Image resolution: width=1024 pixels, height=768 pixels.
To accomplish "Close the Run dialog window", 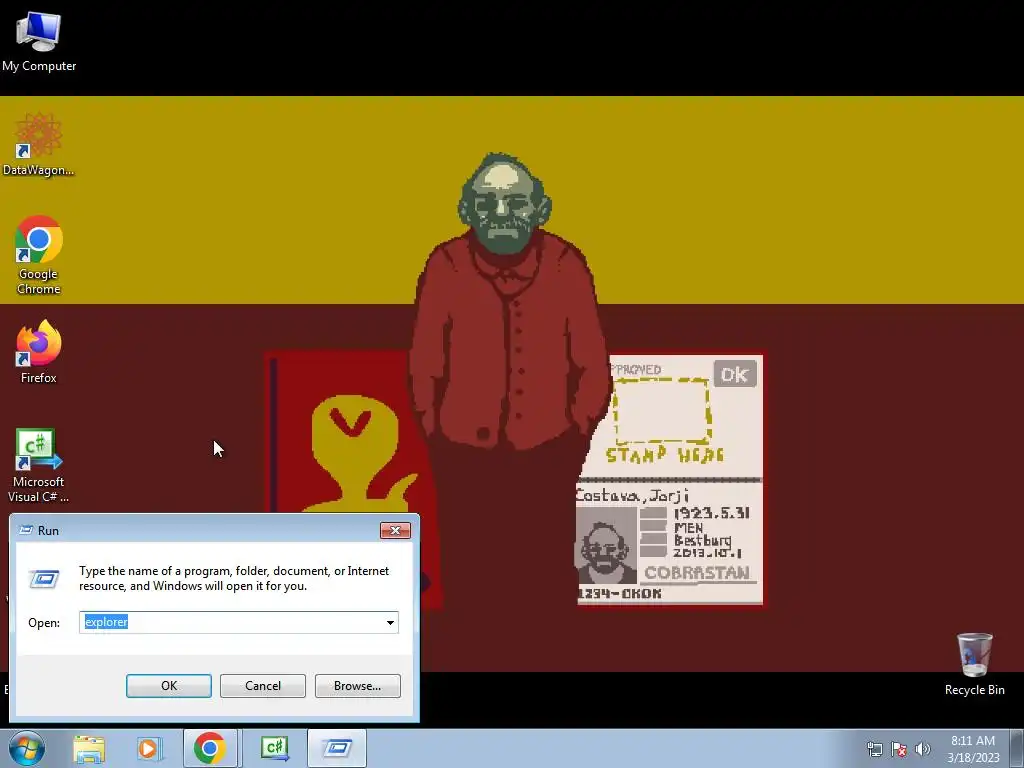I will tap(395, 530).
